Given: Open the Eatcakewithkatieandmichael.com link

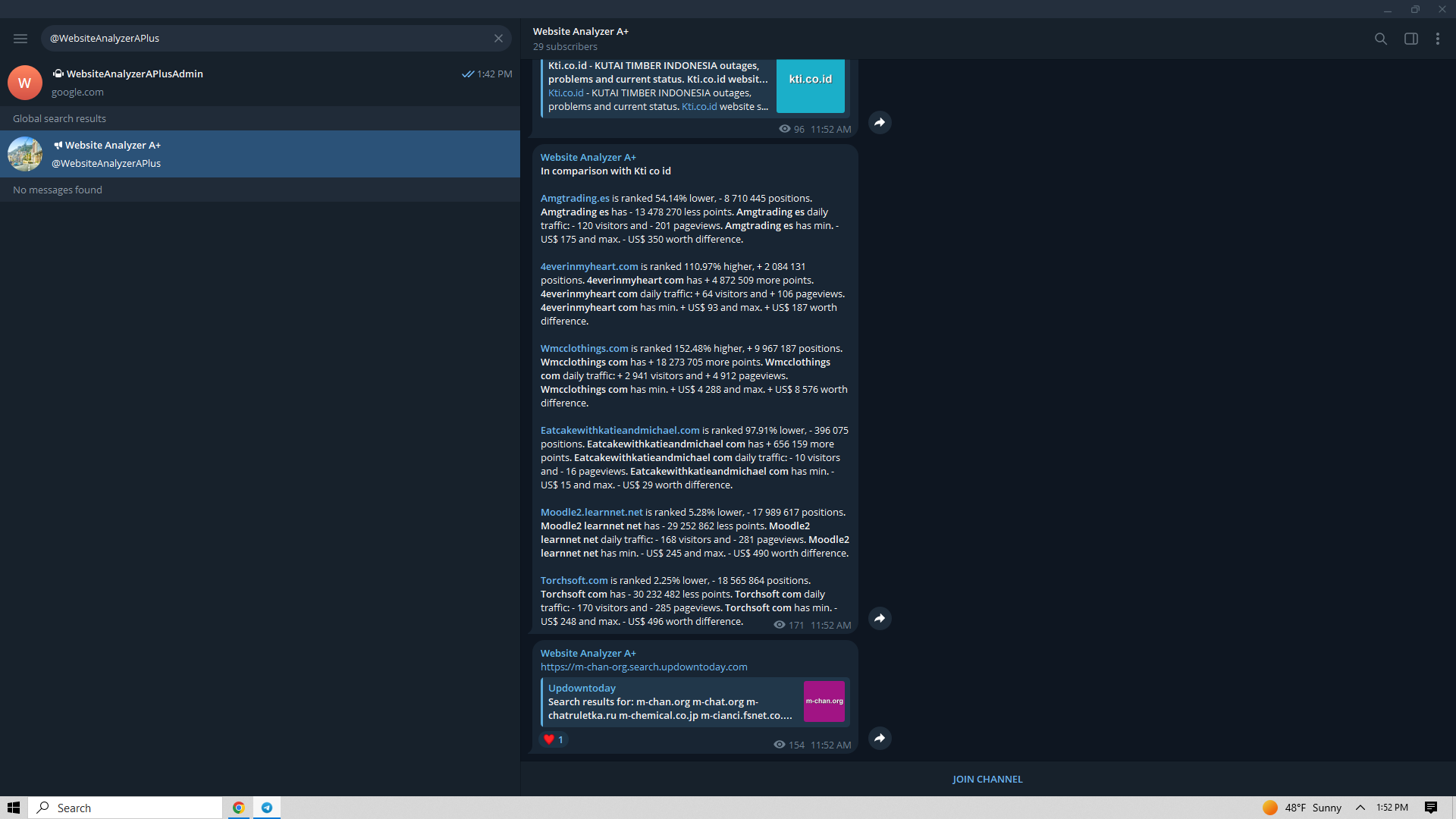Looking at the screenshot, I should pyautogui.click(x=620, y=431).
